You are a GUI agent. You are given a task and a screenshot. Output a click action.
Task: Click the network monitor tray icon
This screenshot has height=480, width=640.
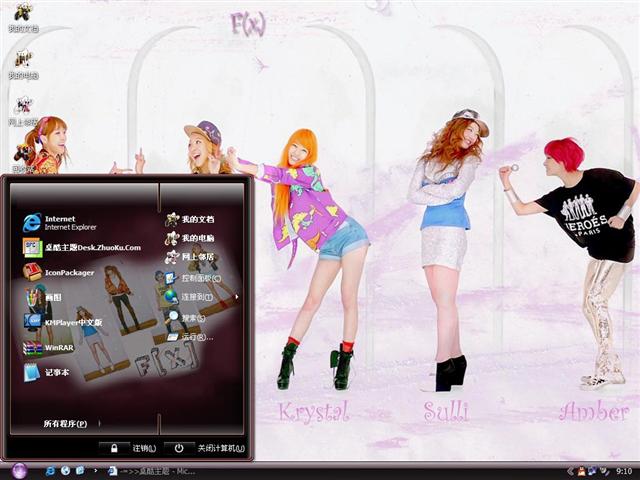click(x=592, y=471)
